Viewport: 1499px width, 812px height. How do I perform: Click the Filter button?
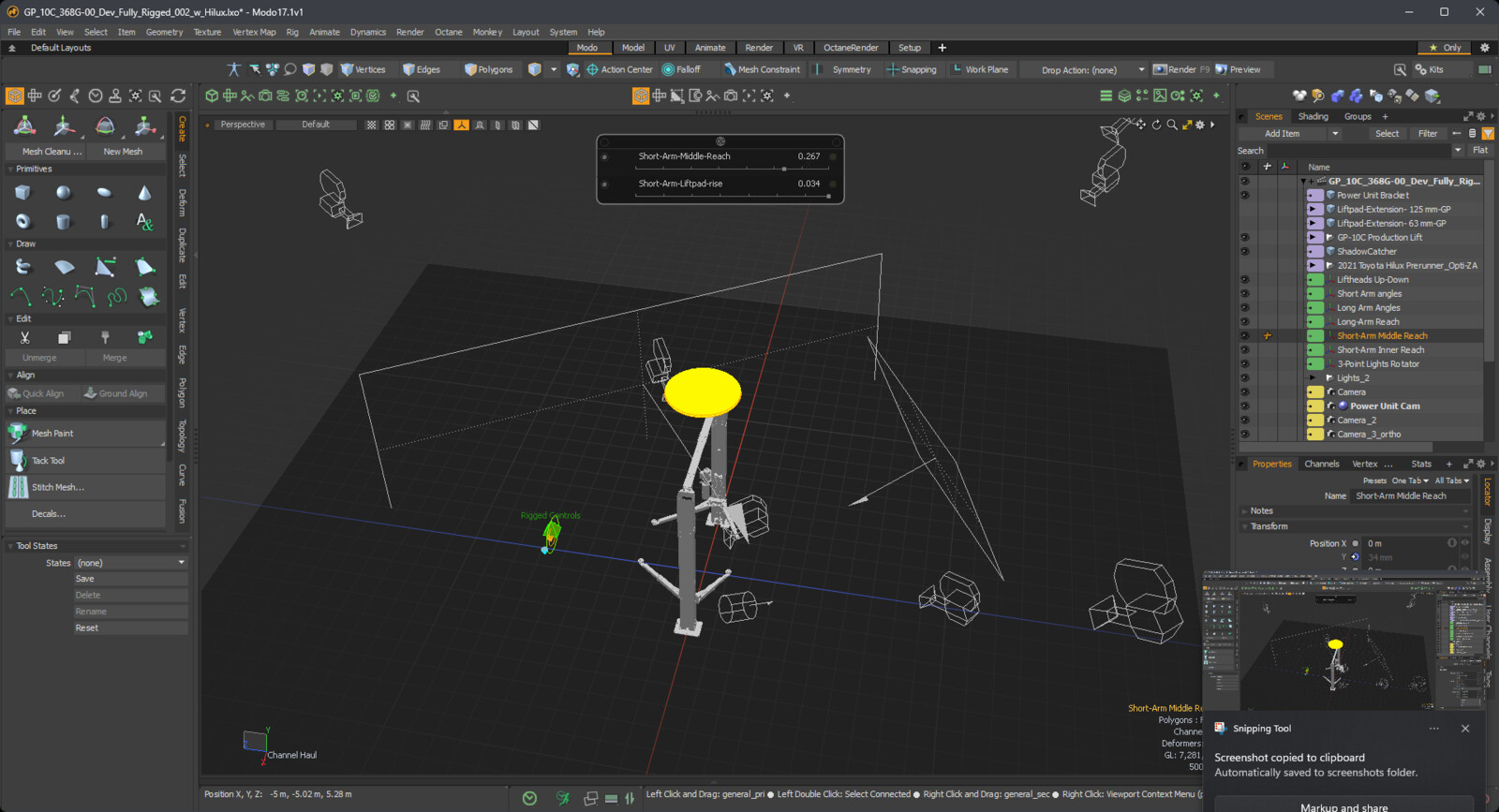coord(1427,134)
